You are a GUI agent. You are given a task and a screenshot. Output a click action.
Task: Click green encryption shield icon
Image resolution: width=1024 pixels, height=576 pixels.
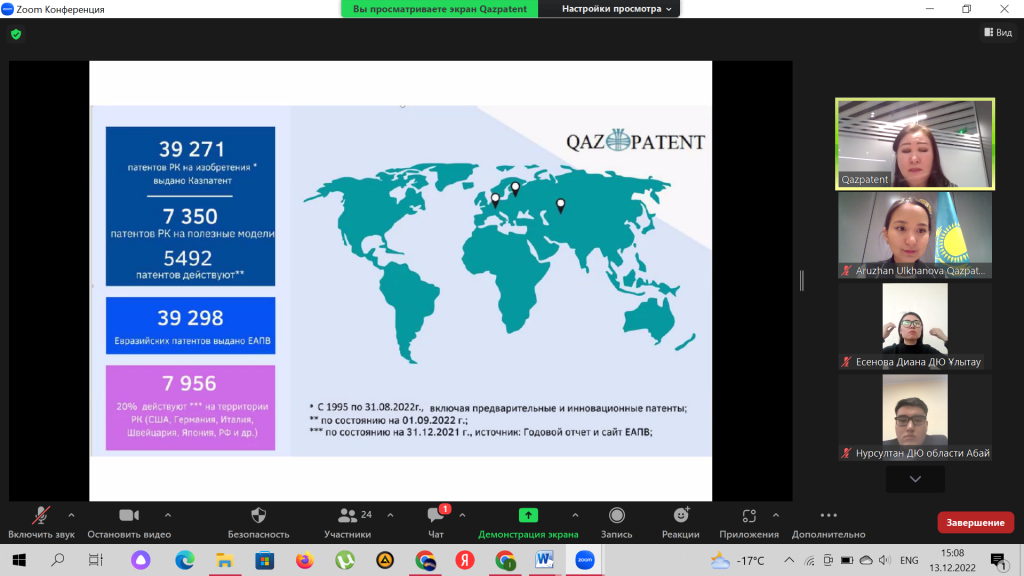(x=15, y=34)
